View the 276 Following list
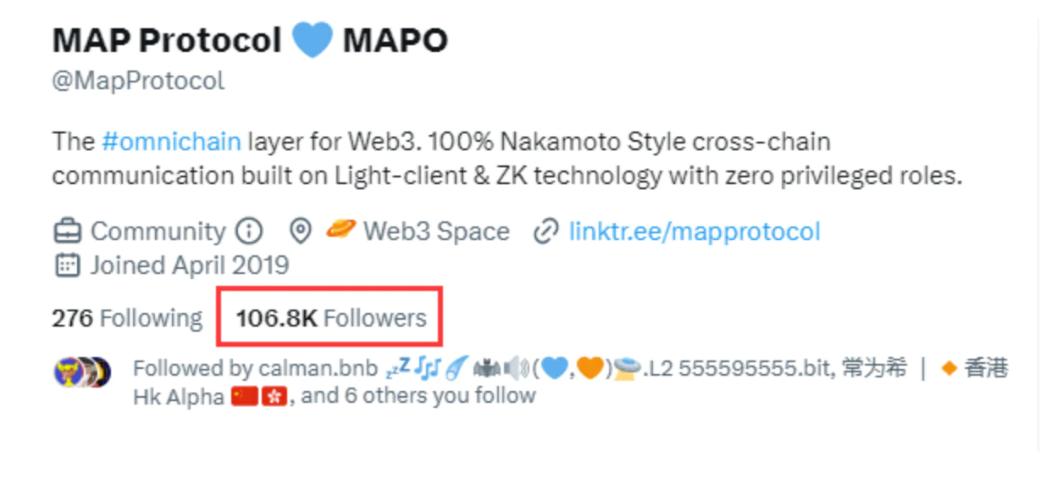The height and width of the screenshot is (503, 1054). tap(127, 319)
